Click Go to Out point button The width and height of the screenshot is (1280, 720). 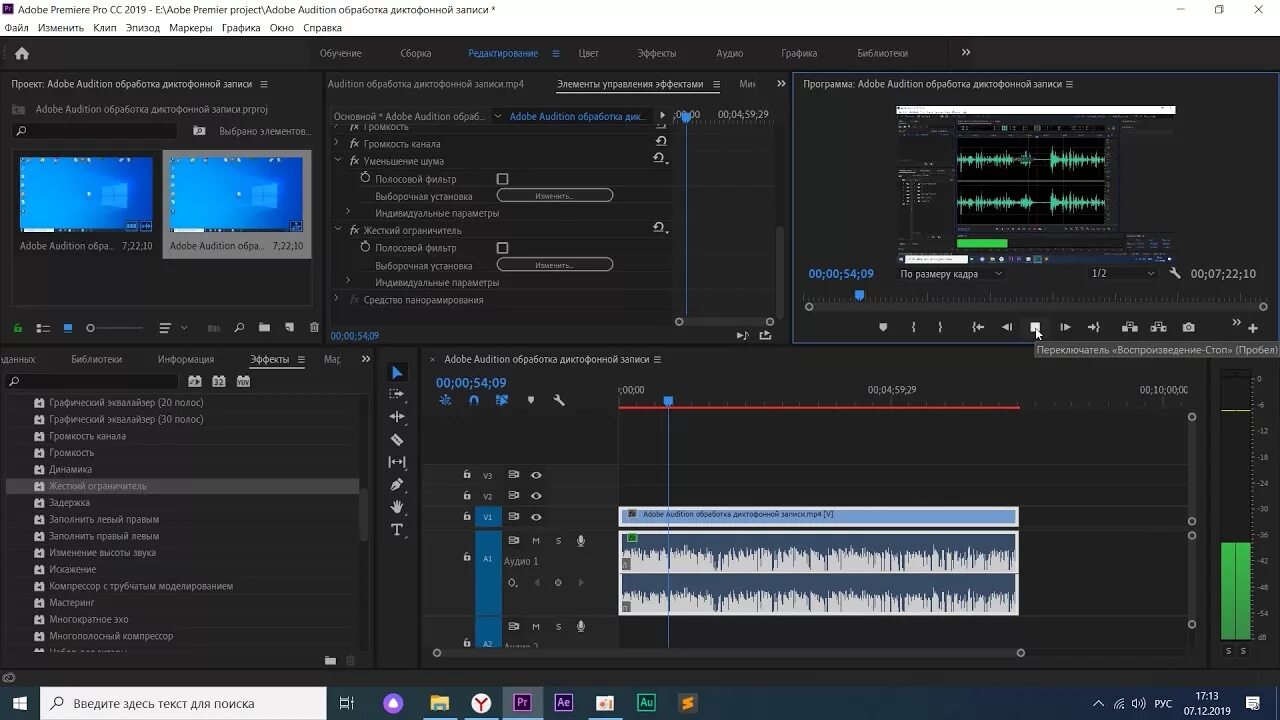1094,327
